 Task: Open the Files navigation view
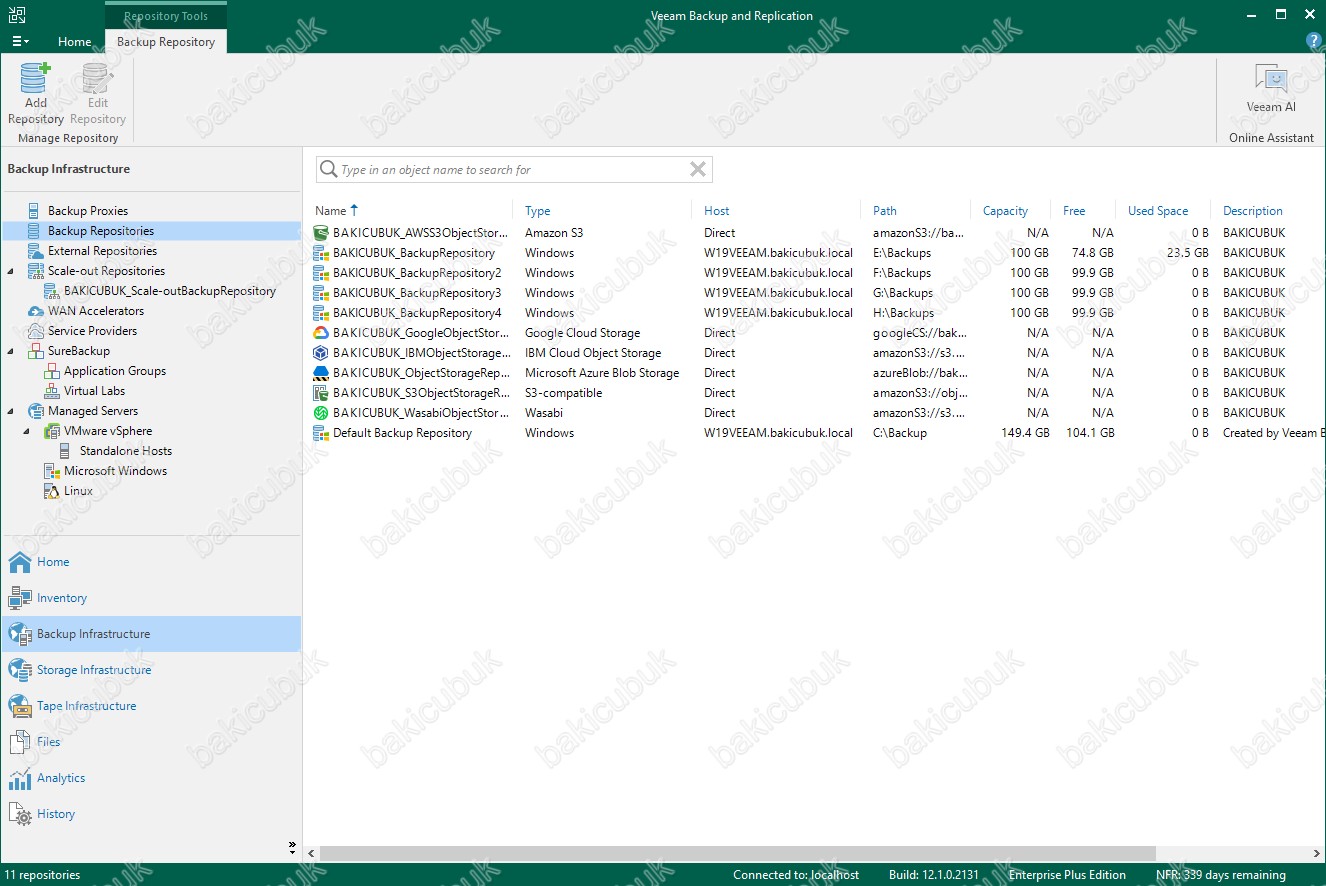(x=151, y=742)
